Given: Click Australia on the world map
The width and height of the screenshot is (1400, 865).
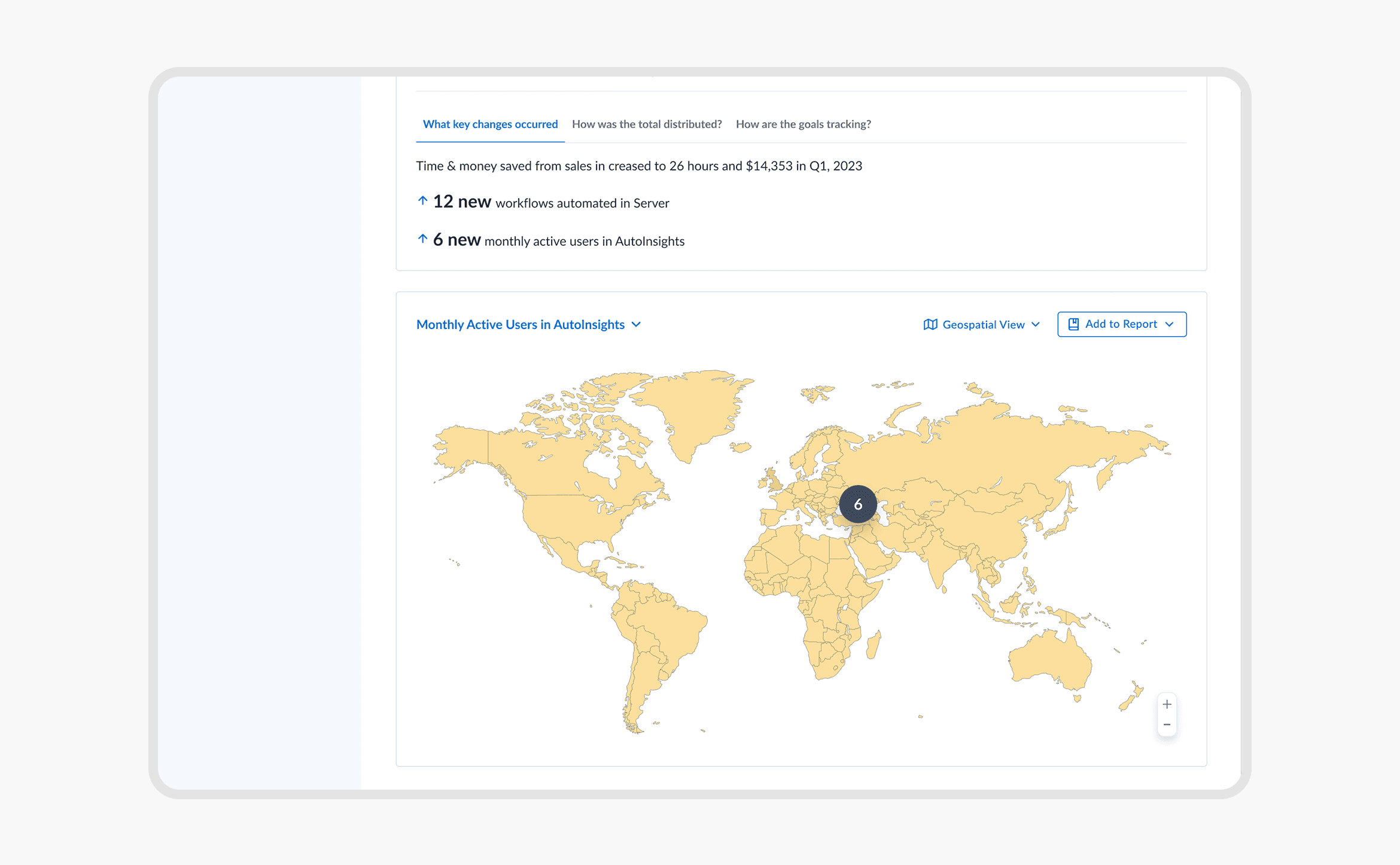Looking at the screenshot, I should (1050, 661).
